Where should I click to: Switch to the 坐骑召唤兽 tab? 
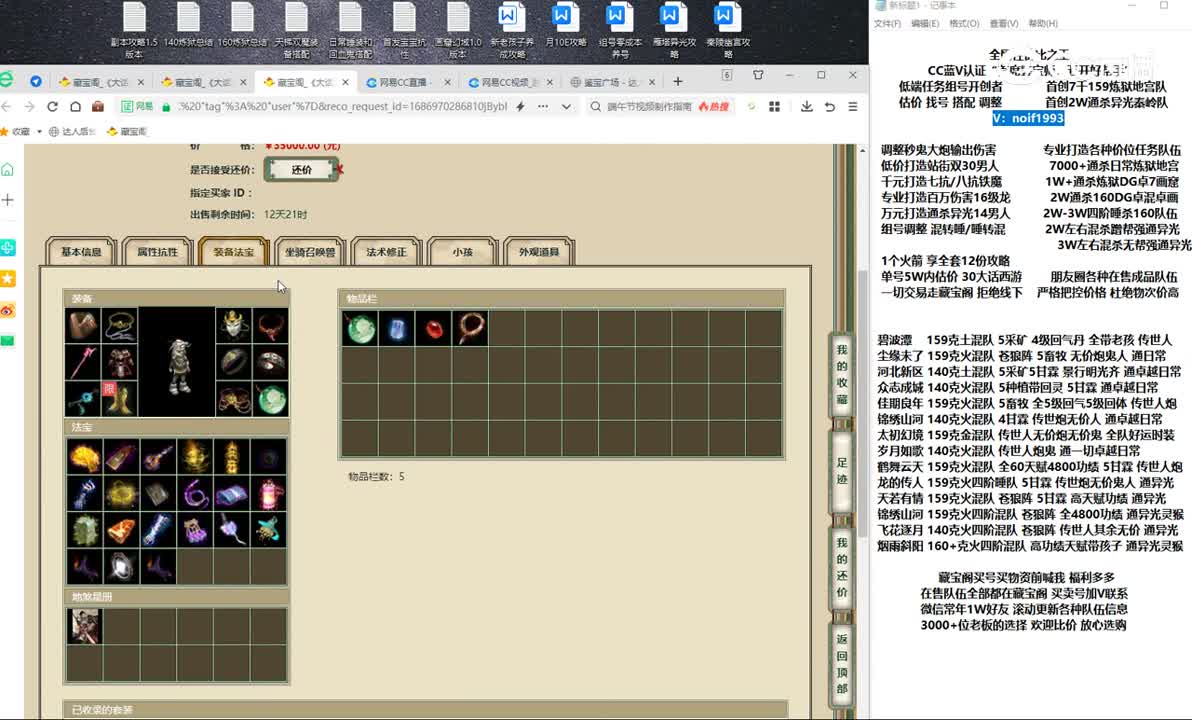coord(309,252)
